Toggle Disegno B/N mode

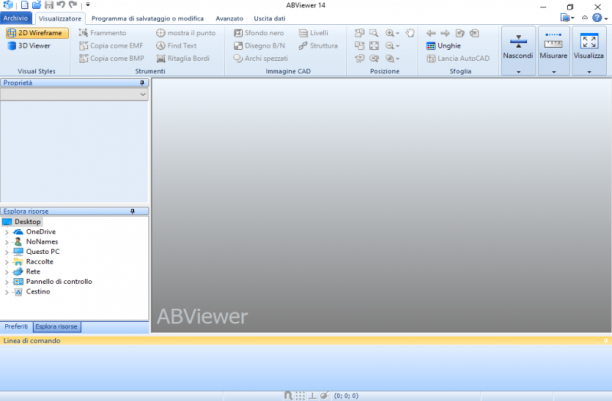(x=259, y=46)
